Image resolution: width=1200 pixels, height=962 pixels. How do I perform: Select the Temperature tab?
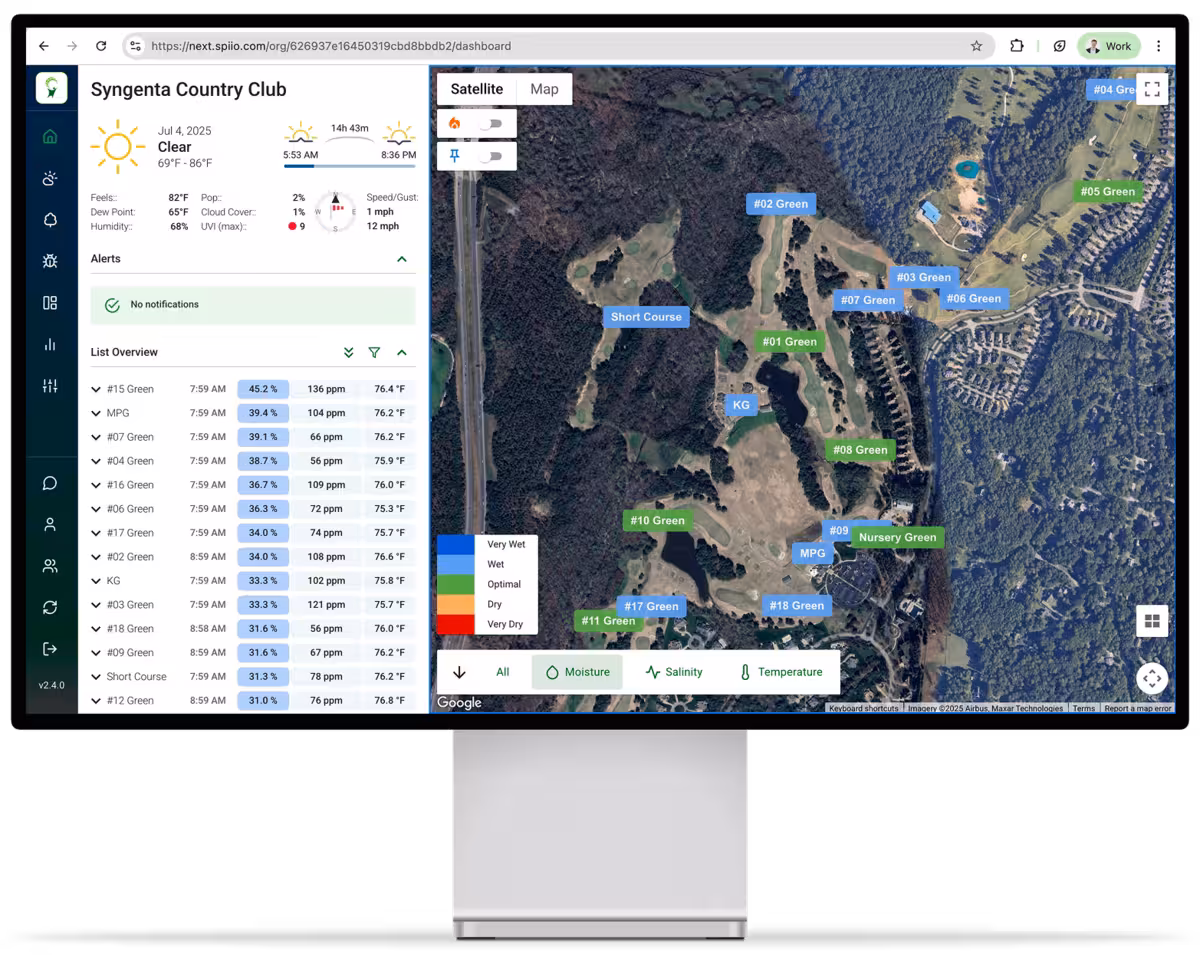click(x=780, y=672)
